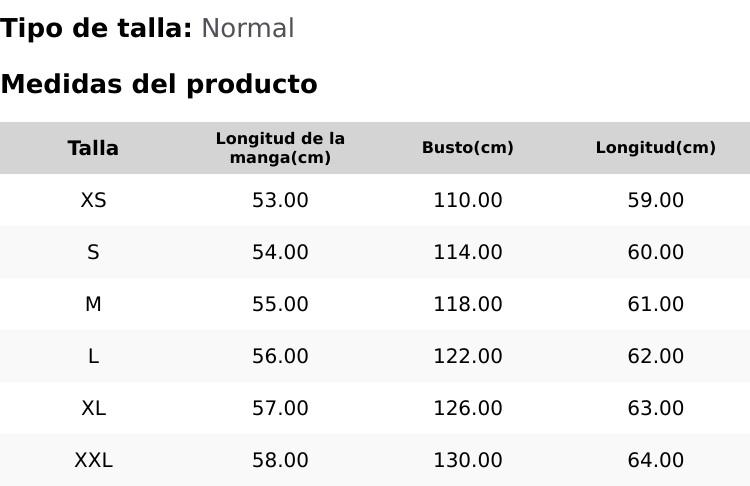Image resolution: width=750 pixels, height=486 pixels.
Task: Click the Medidas del producto heading
Action: coord(159,85)
